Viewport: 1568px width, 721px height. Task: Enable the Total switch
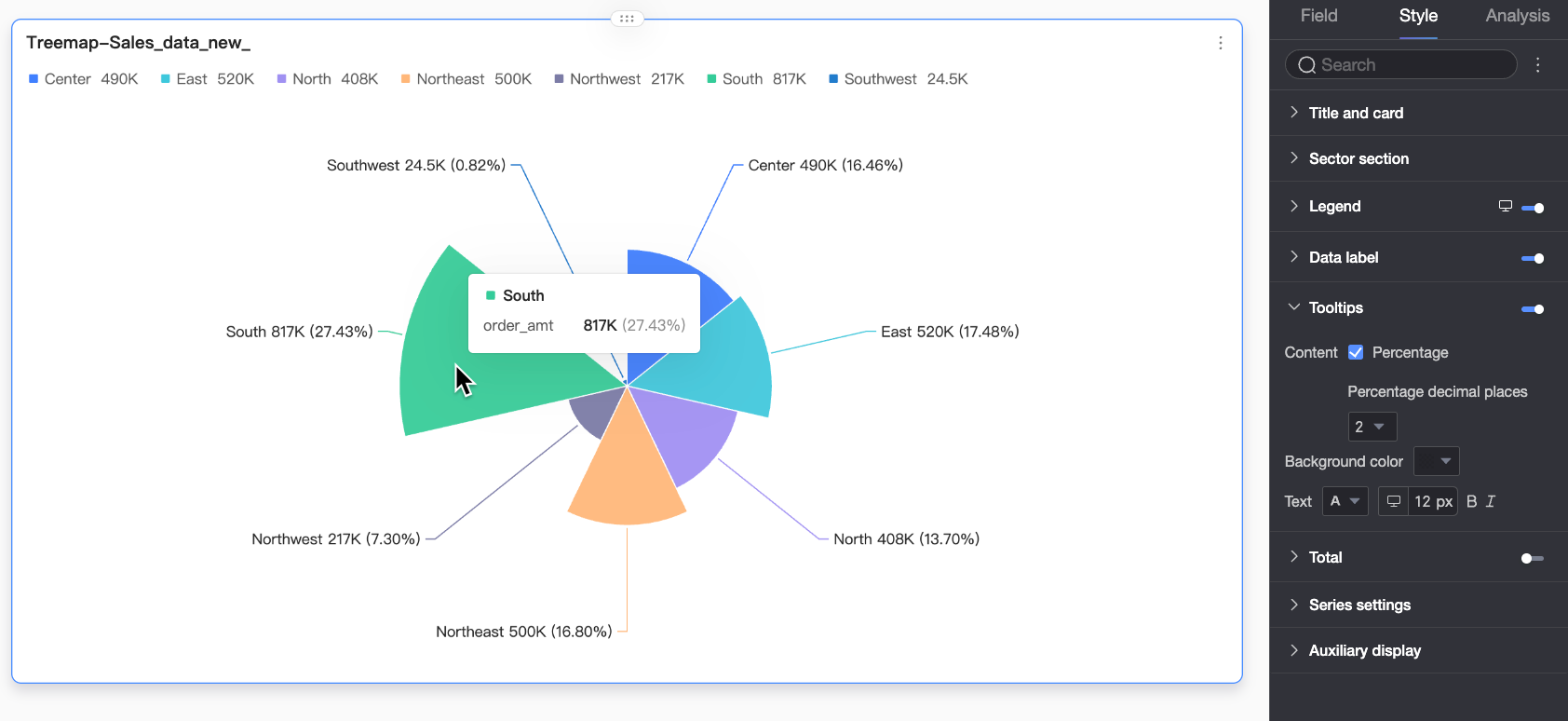pos(1532,558)
